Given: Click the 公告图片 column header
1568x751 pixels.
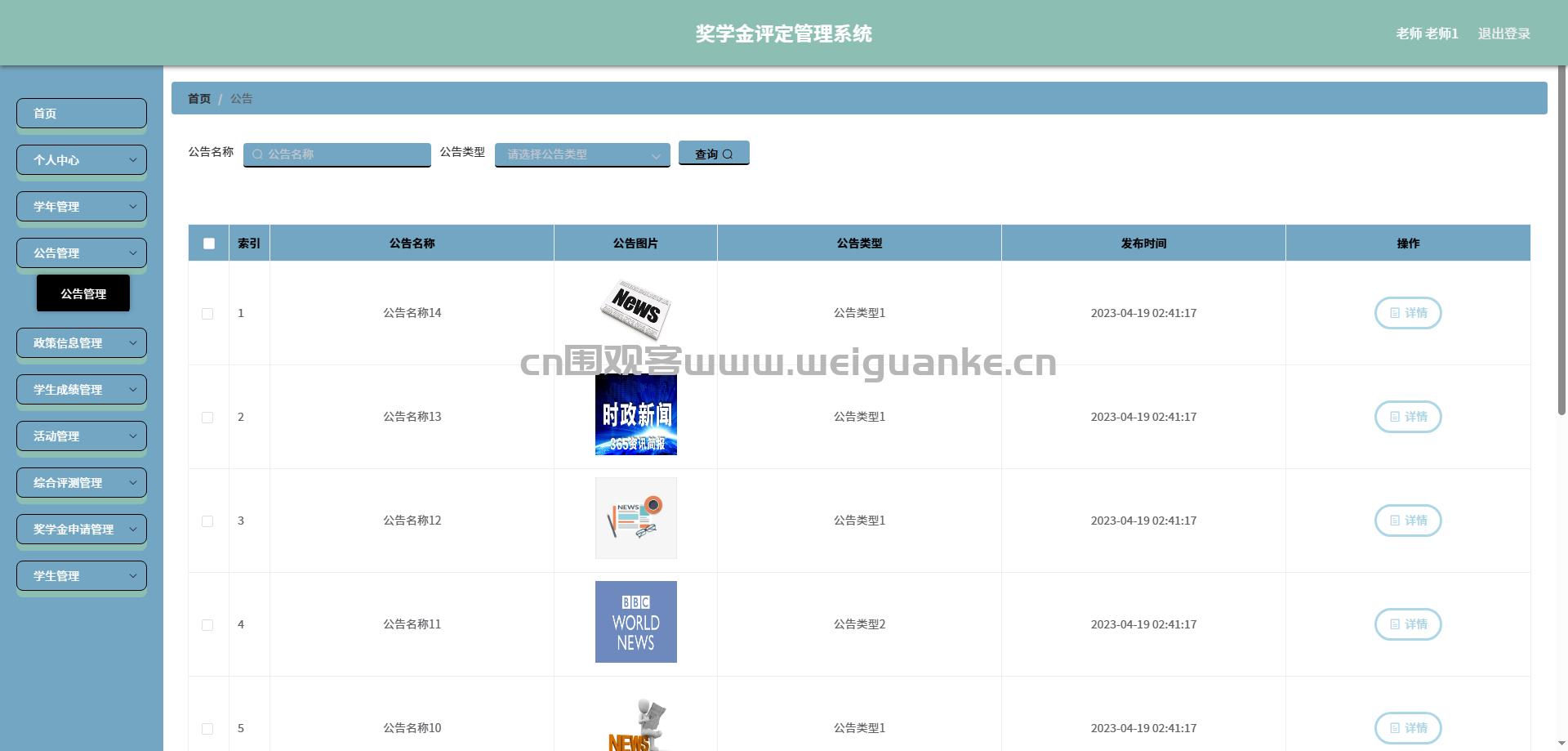Looking at the screenshot, I should [635, 244].
